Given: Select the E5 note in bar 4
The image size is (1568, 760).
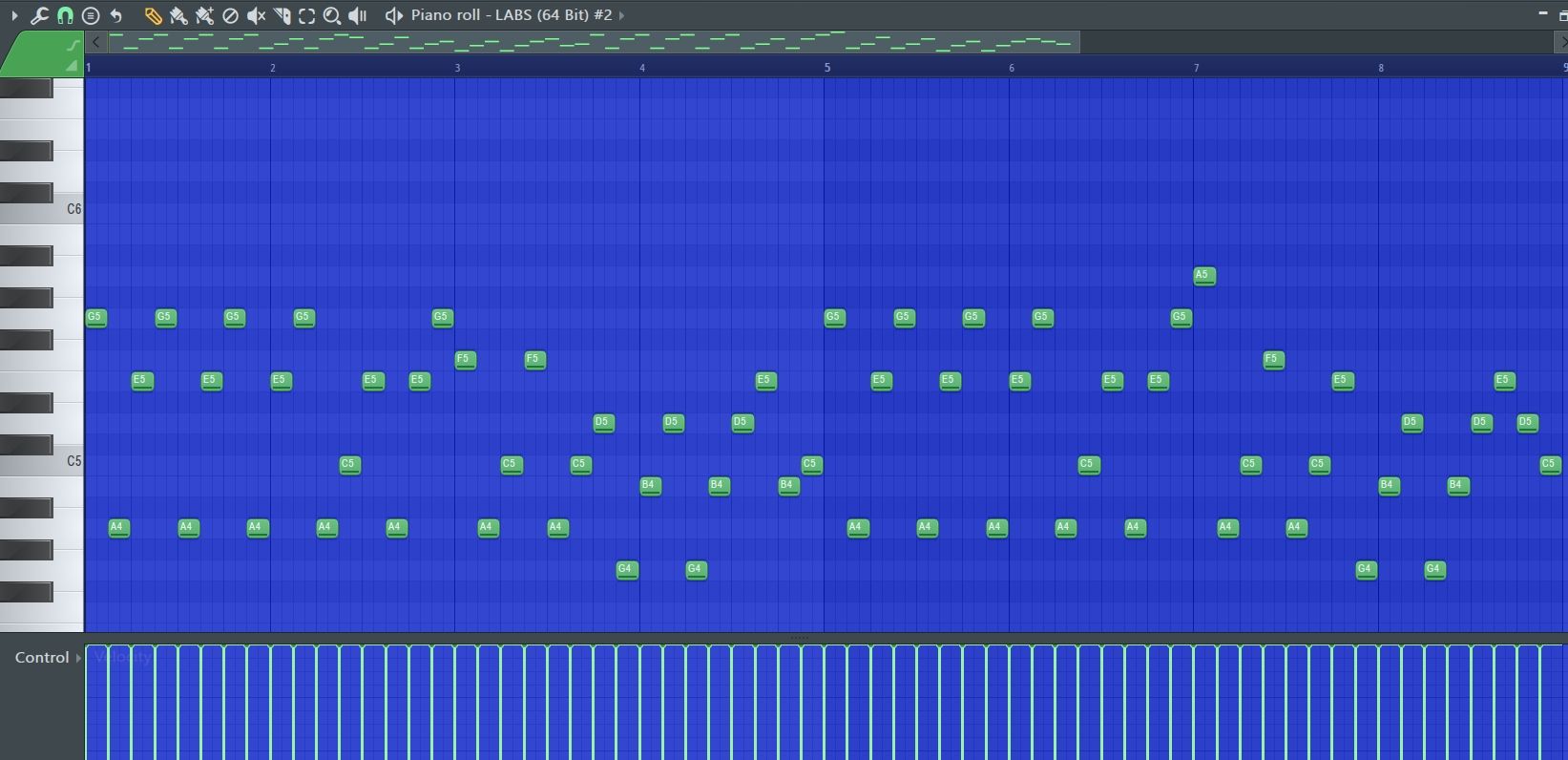Looking at the screenshot, I should [x=765, y=381].
